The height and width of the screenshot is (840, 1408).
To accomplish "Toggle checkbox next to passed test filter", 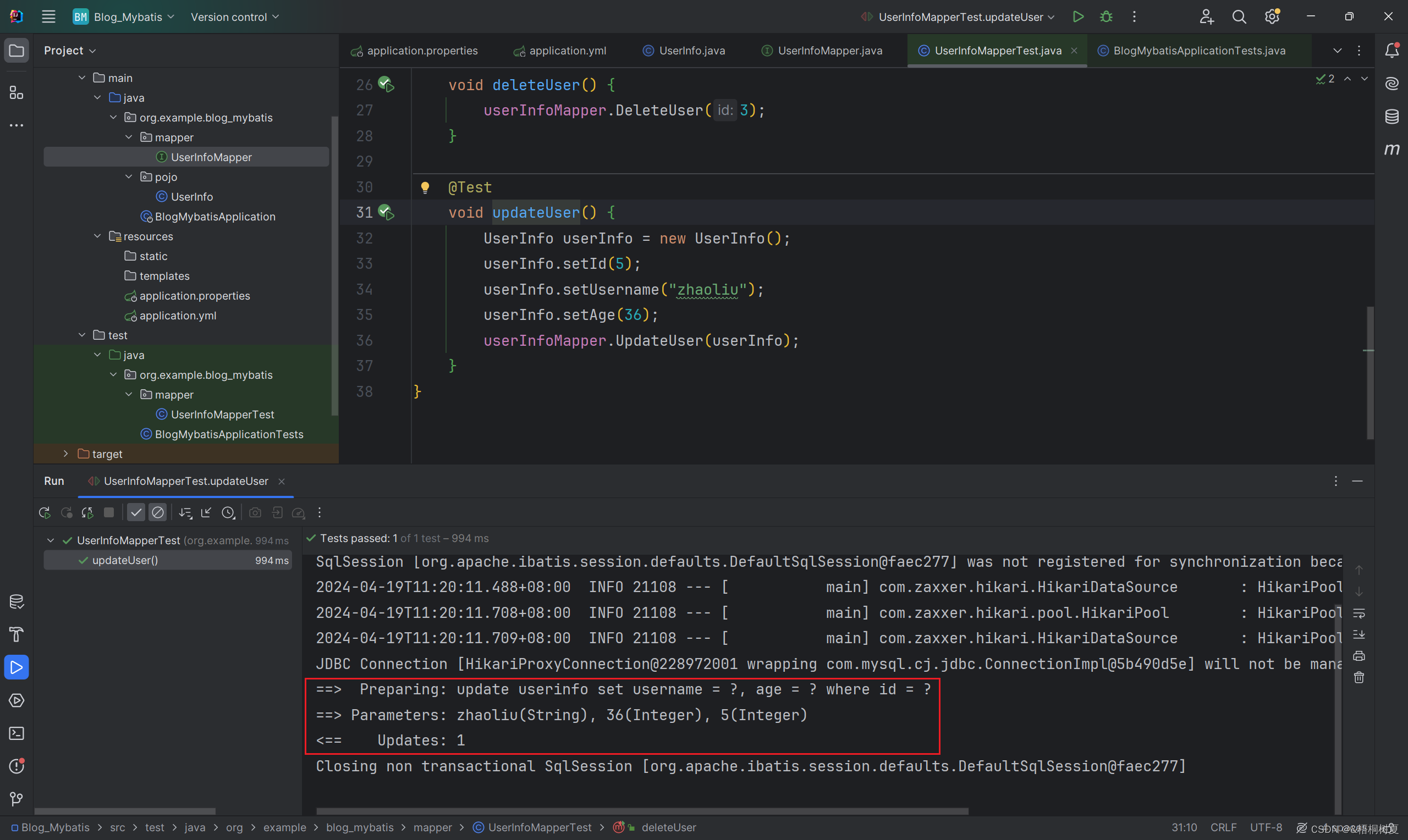I will tap(135, 513).
